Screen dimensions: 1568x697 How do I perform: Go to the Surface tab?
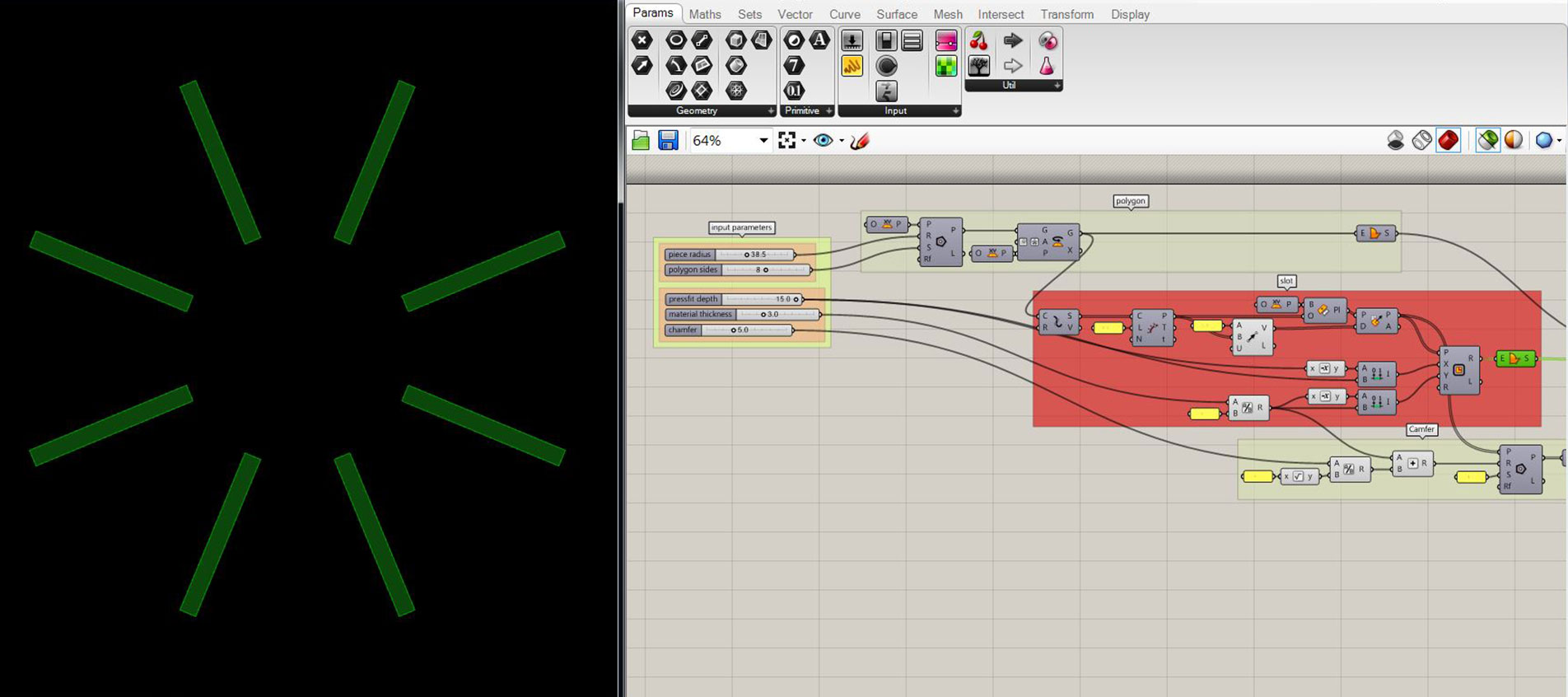(897, 14)
